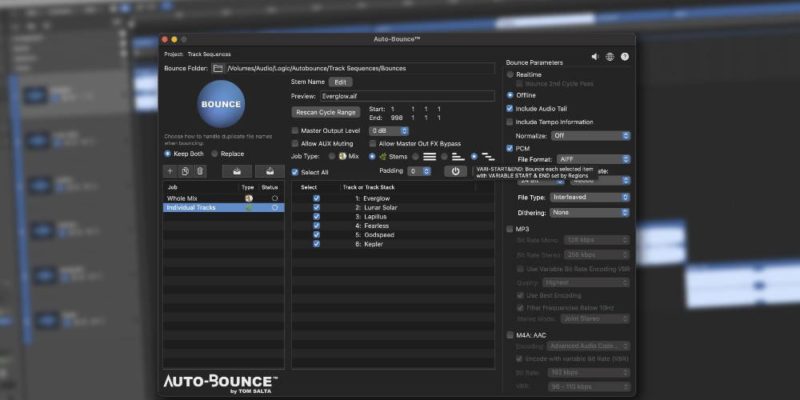Click the '3: Lapillus' track name
800x400 pixels.
[372, 217]
